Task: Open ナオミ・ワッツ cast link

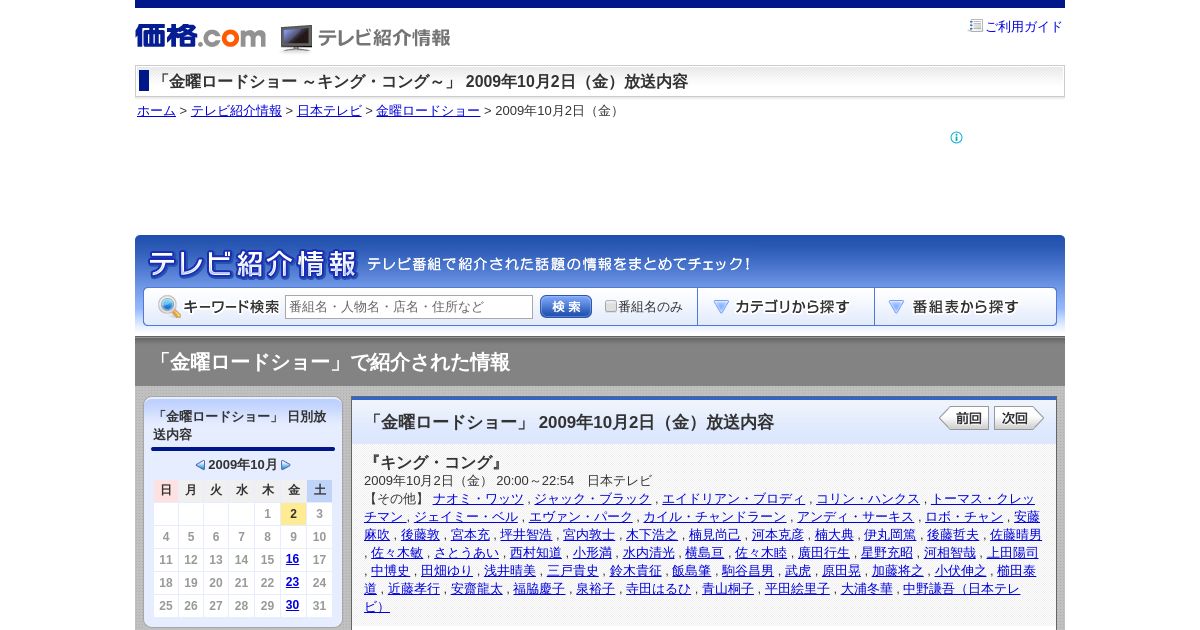Action: tap(478, 499)
